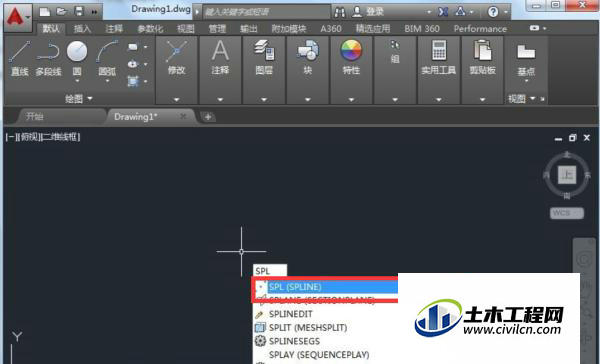Open the WCS coordinate system dropdown
Screen dimensions: 600x364
coord(567,213)
